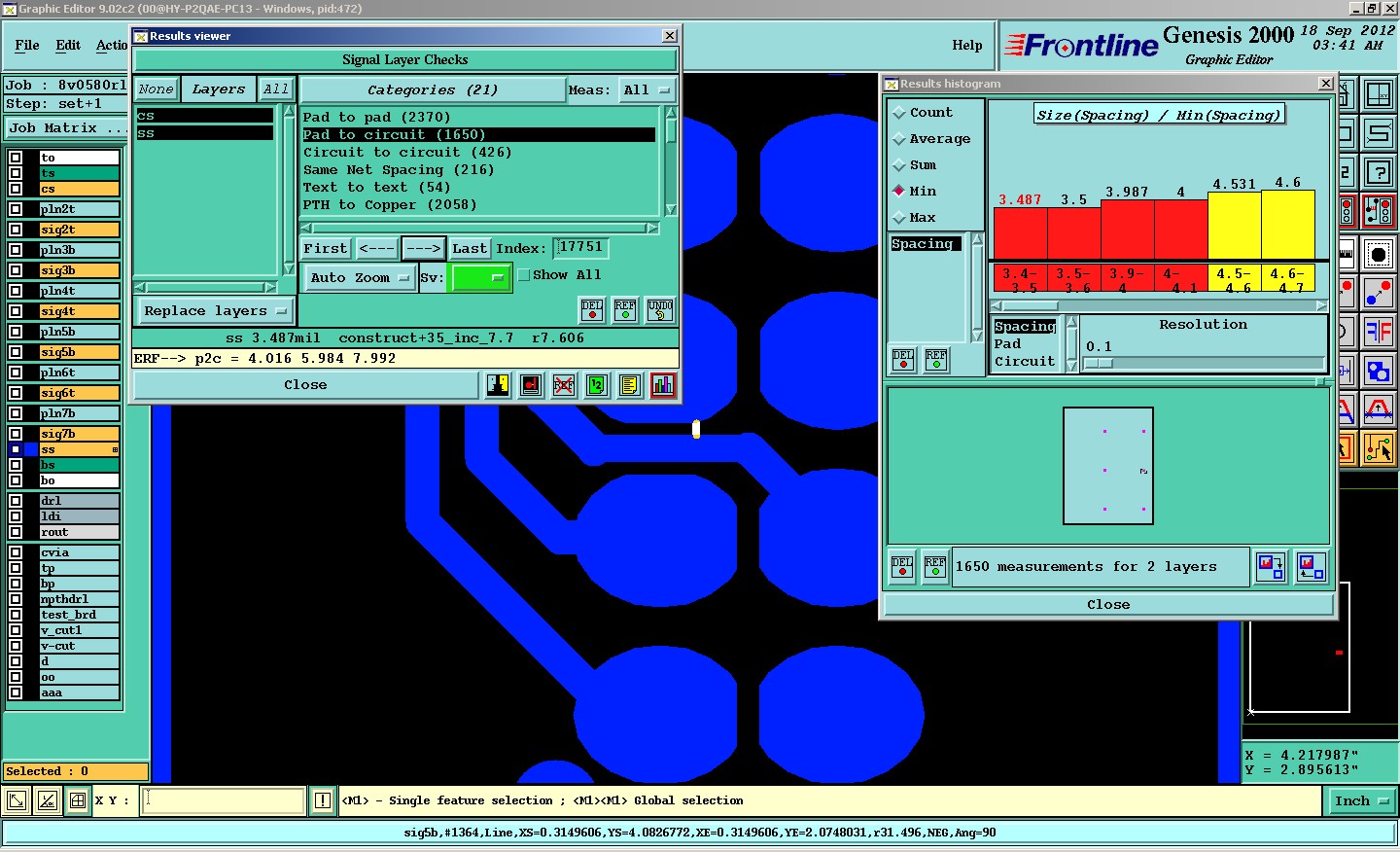The image size is (1400, 852).
Task: Click DEL icon next to measurements count
Action: (x=902, y=567)
